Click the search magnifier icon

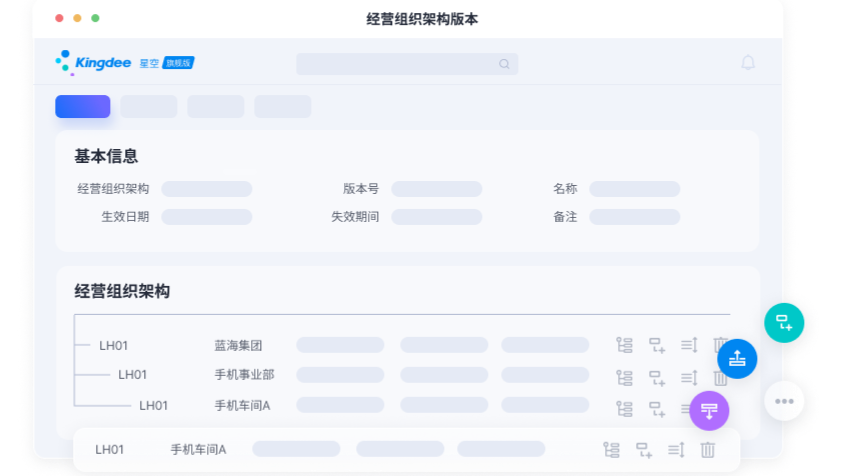pyautogui.click(x=504, y=64)
